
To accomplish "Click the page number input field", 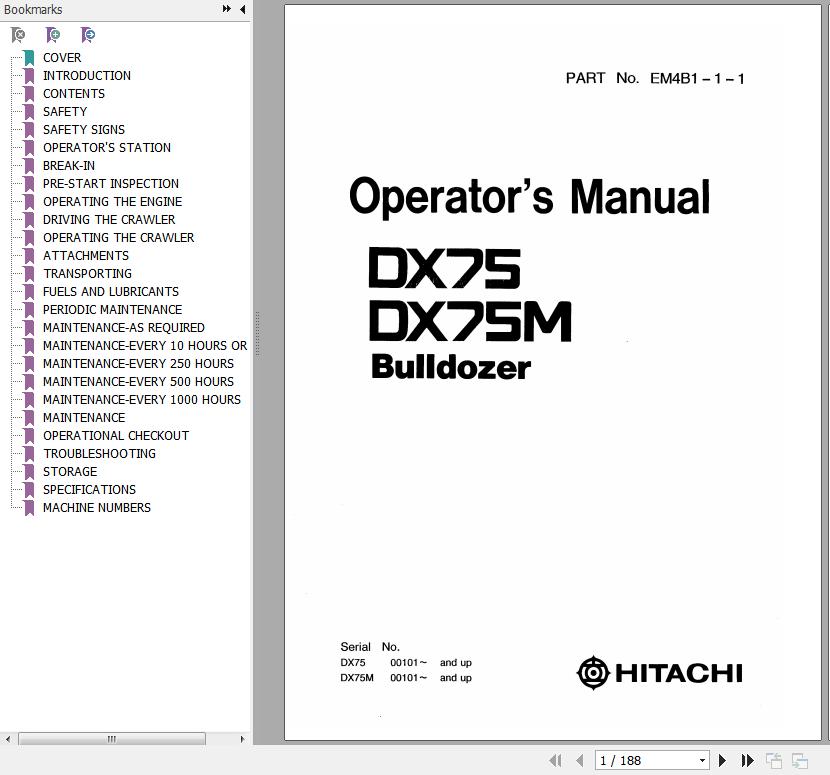I will point(645,761).
